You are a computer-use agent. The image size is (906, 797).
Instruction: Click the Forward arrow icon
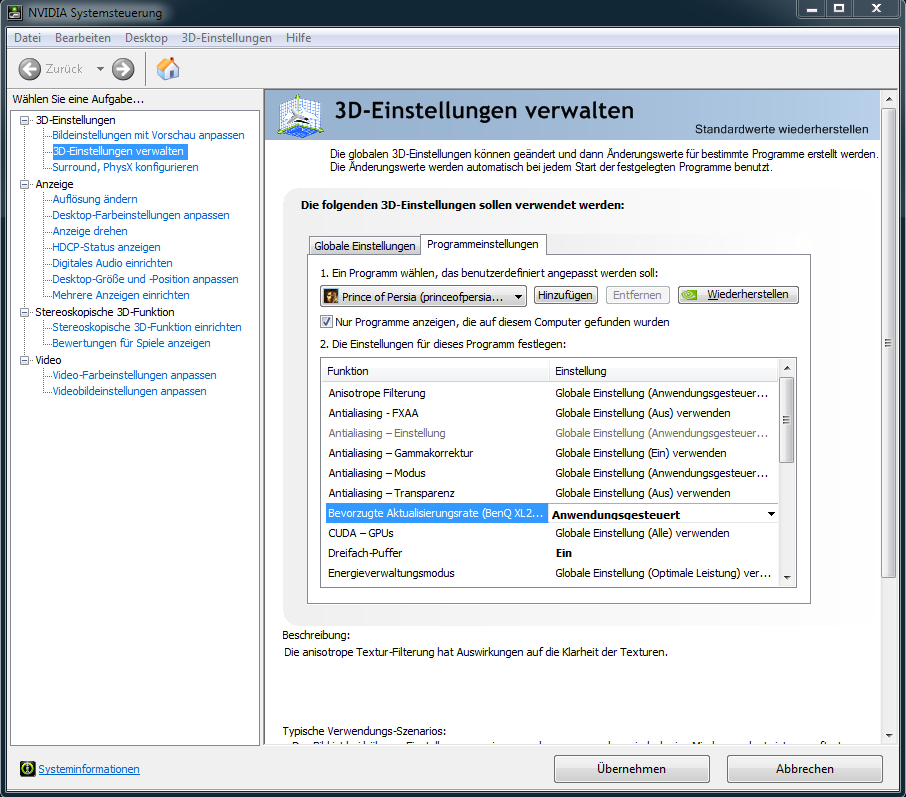(x=122, y=69)
